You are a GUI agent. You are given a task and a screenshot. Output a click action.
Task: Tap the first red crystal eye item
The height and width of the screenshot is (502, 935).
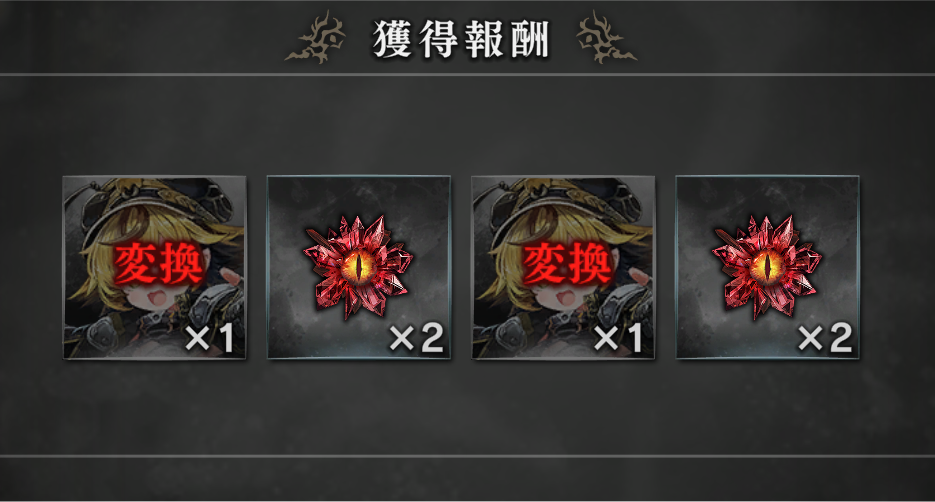click(x=358, y=267)
